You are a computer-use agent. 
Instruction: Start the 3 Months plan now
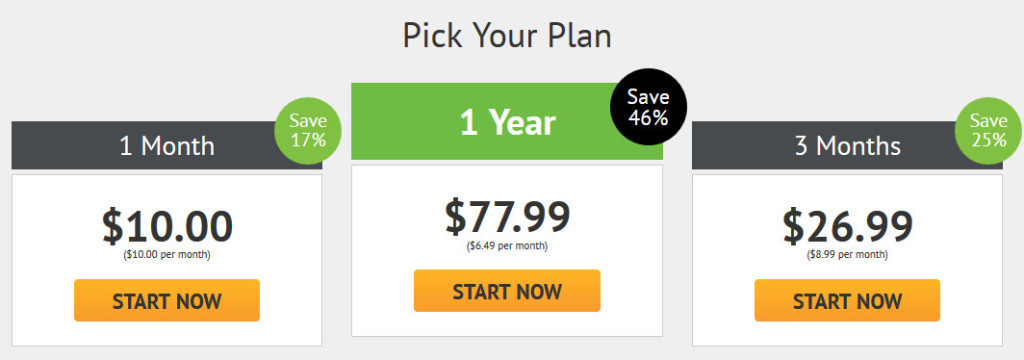tap(847, 301)
